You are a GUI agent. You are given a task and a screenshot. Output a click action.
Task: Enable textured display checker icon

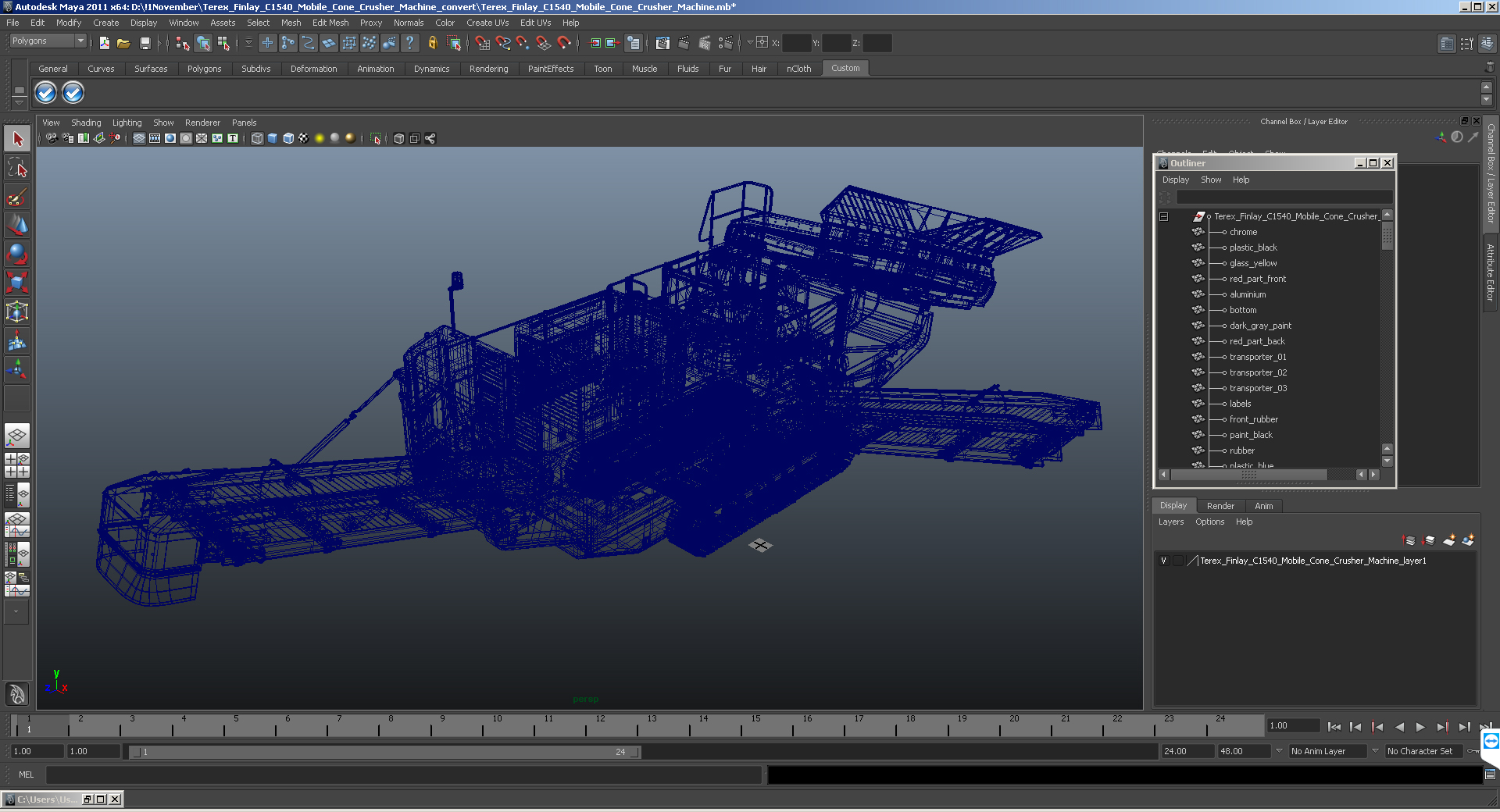(304, 138)
